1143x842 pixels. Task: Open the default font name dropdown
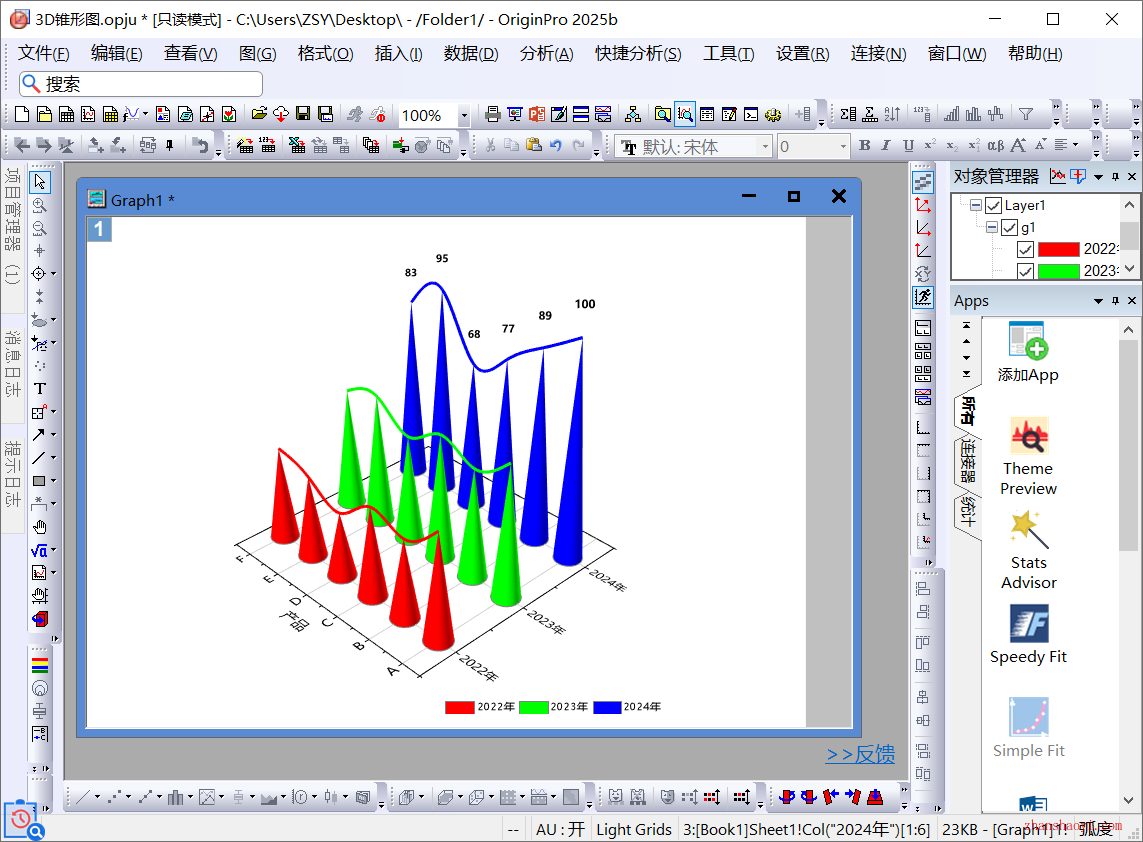click(765, 147)
